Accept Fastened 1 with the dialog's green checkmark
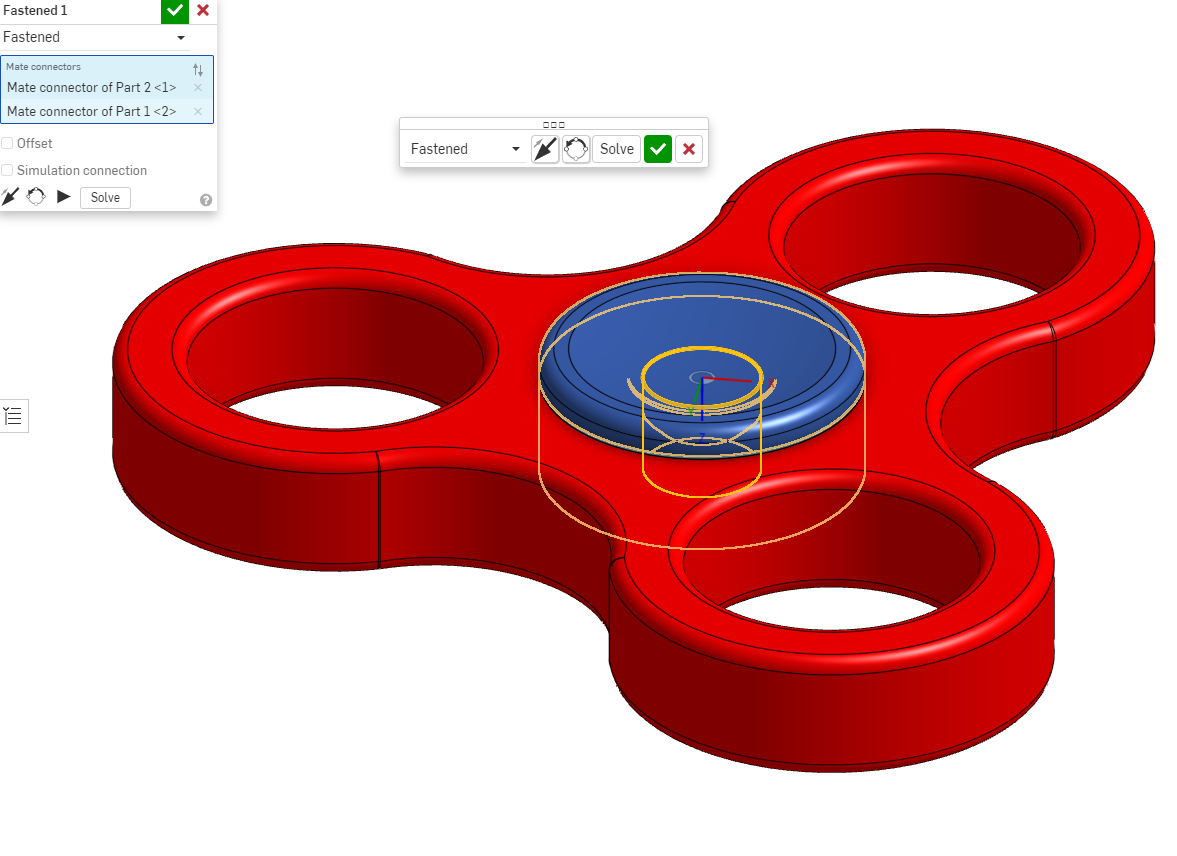 click(174, 11)
